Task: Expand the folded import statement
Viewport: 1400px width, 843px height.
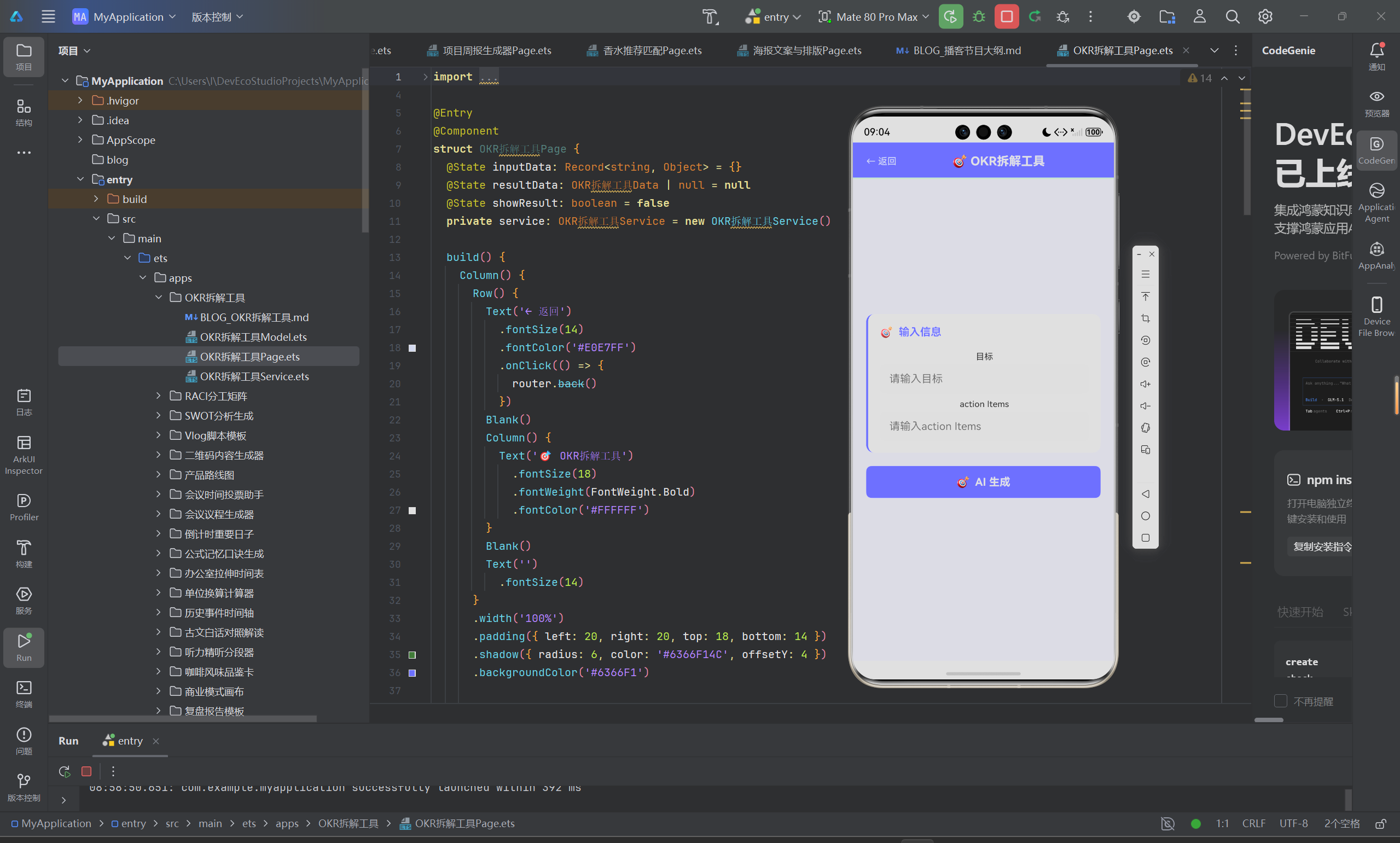Action: pos(425,77)
